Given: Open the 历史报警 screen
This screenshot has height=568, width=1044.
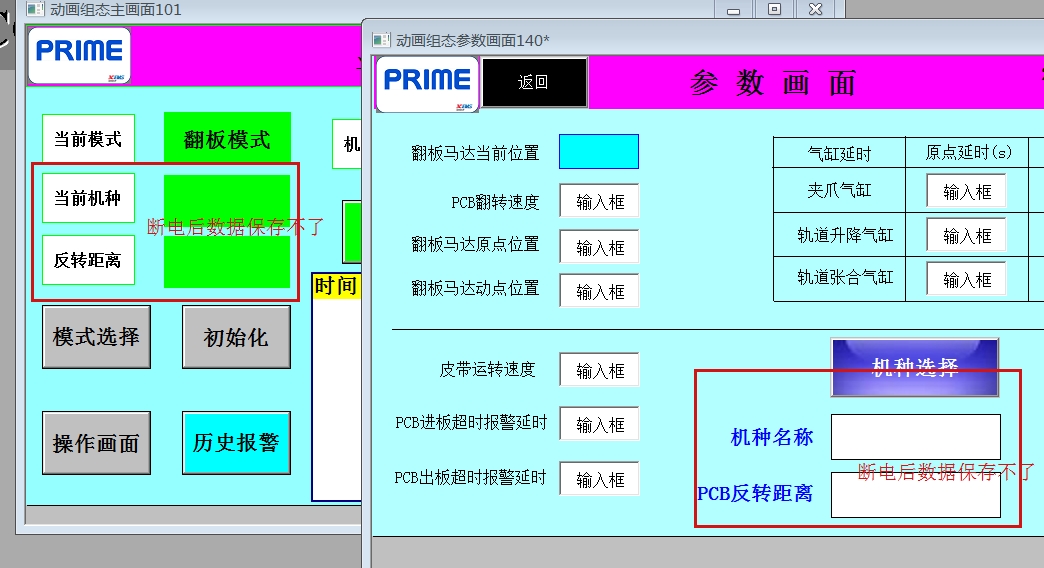Looking at the screenshot, I should pyautogui.click(x=236, y=442).
